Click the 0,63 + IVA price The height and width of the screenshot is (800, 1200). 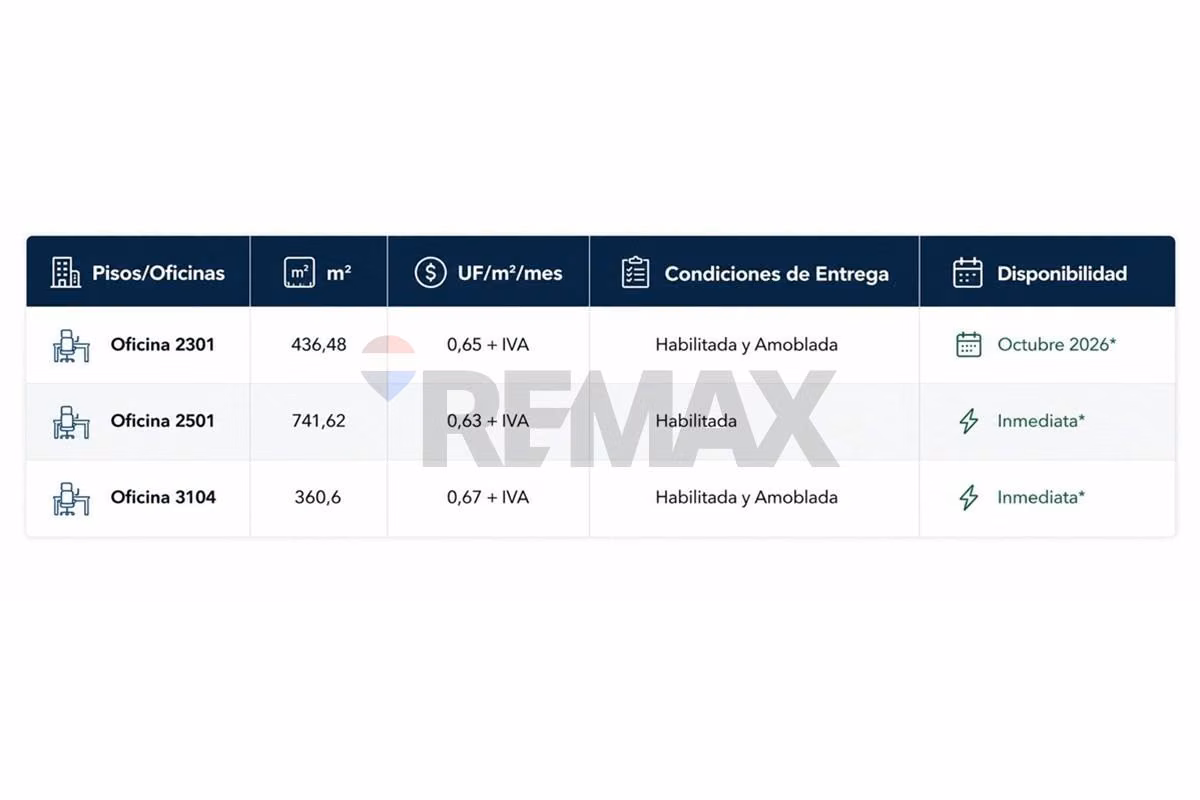(x=488, y=421)
